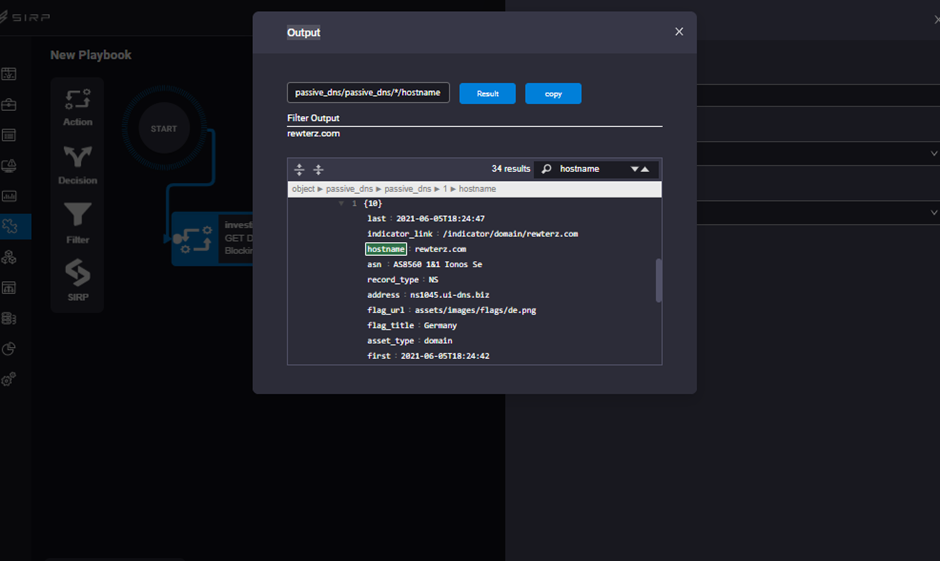Collapse the node 1 {10} tree arrow
Screen dimensions: 940x561
pyautogui.click(x=341, y=204)
